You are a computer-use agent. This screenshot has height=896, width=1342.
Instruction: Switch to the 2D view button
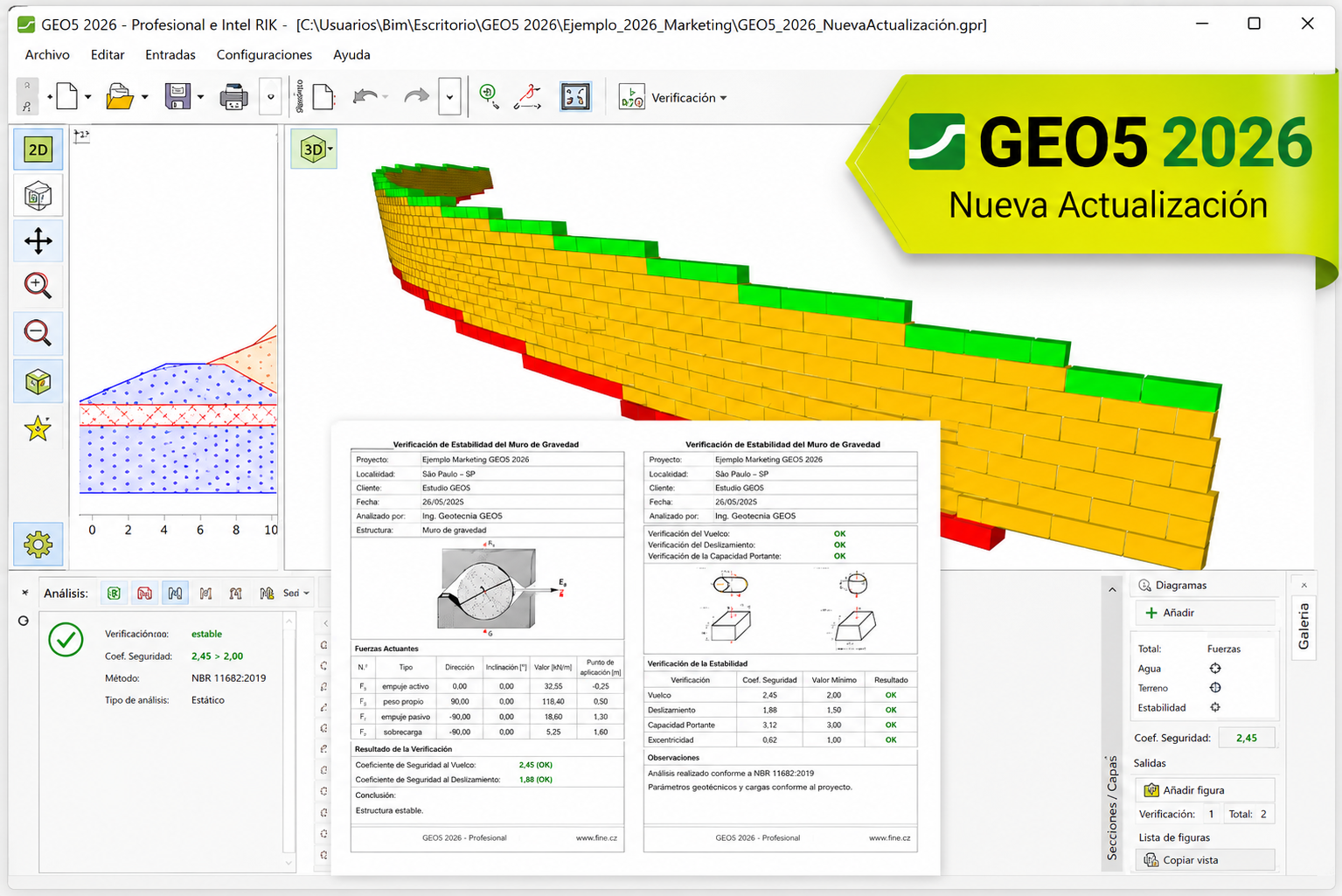[38, 149]
